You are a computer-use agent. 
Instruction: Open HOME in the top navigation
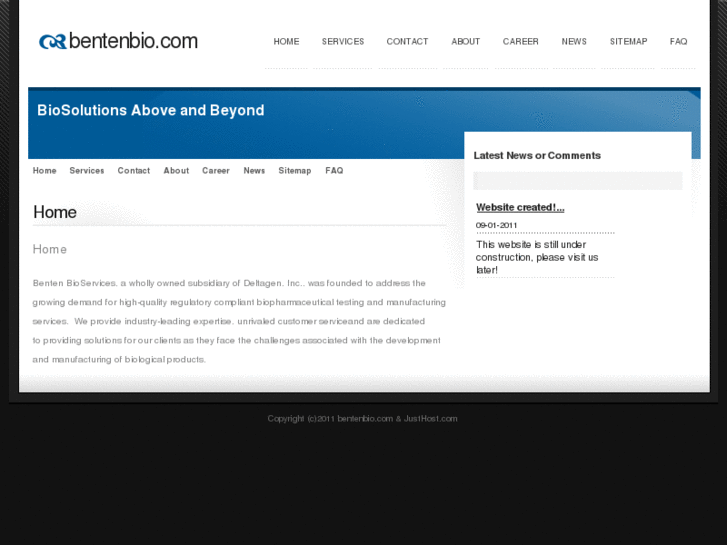[x=286, y=42]
